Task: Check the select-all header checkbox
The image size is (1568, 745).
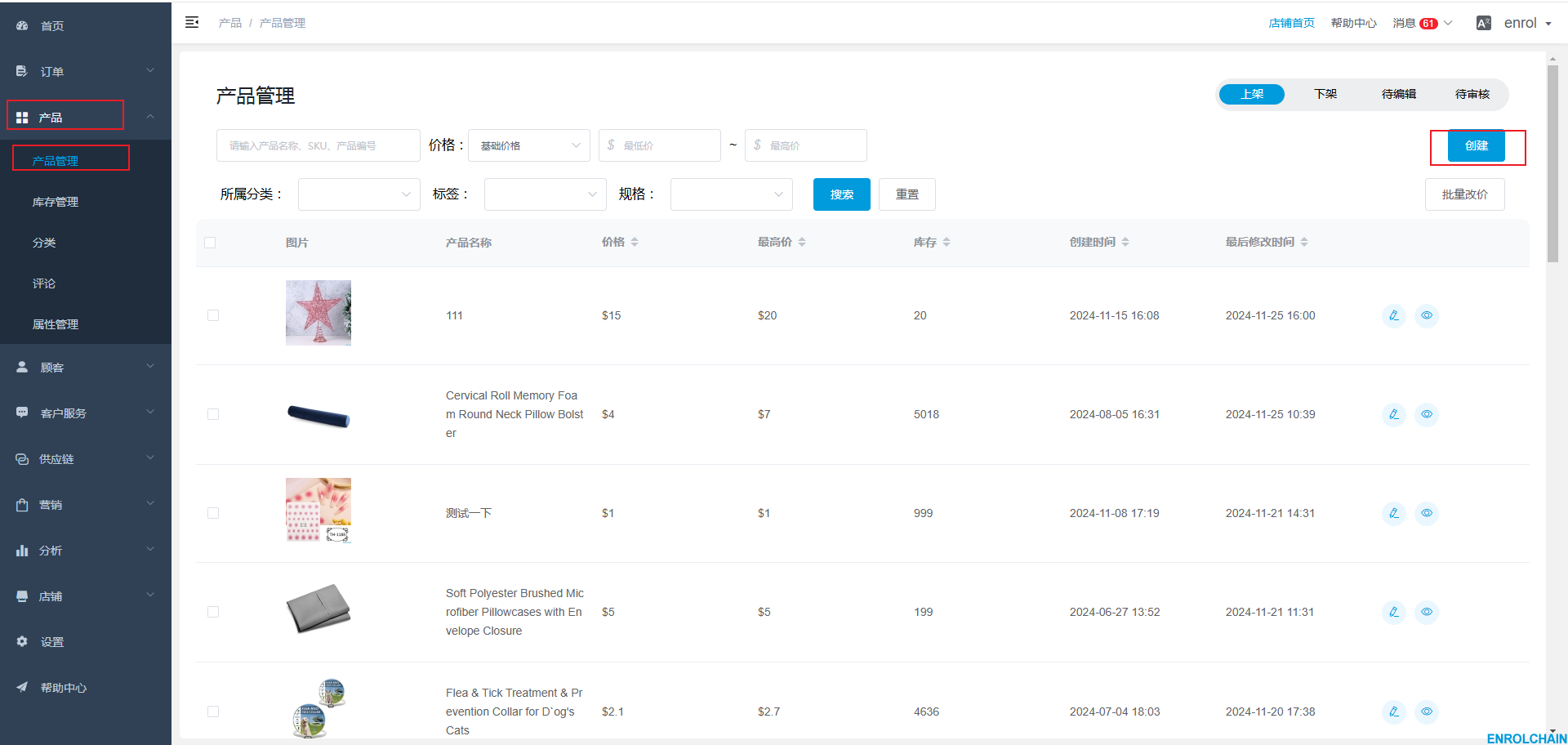Action: click(210, 243)
